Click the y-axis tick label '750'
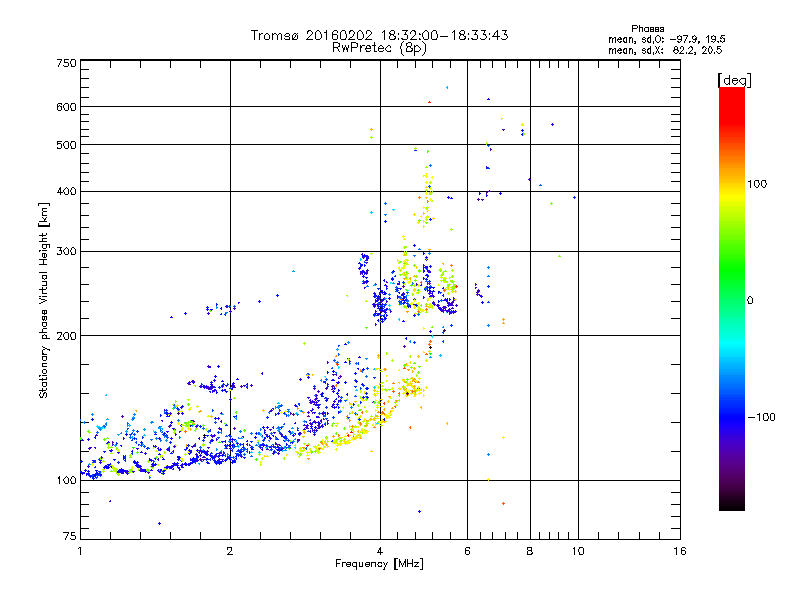Screen dimensions: 800x600 66,63
